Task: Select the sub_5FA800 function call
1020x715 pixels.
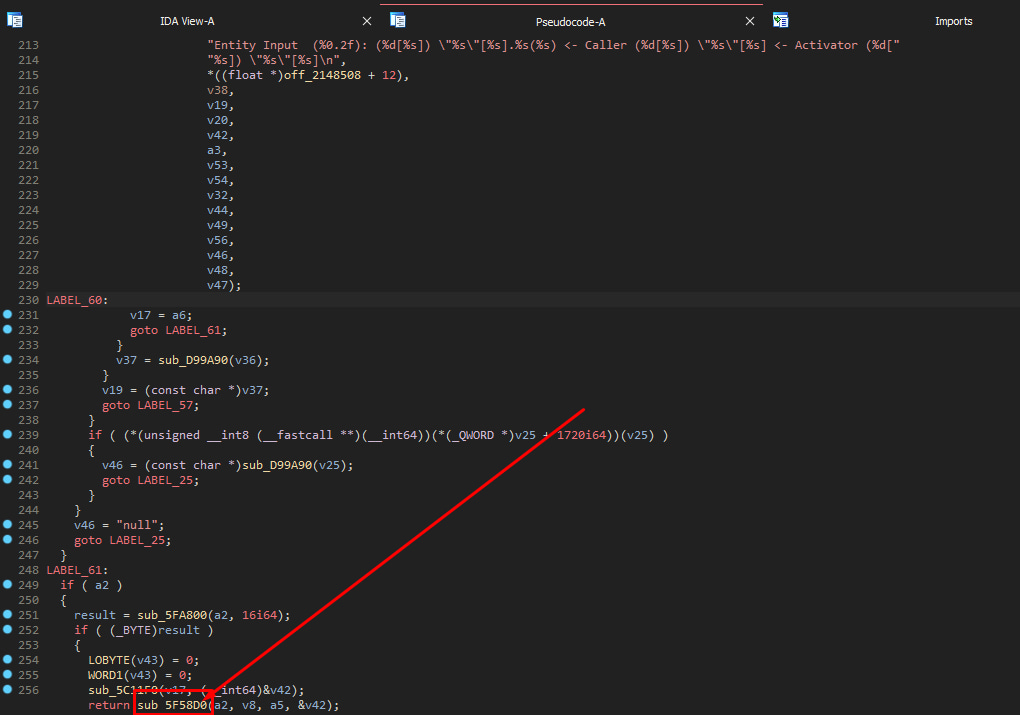Action: [172, 615]
